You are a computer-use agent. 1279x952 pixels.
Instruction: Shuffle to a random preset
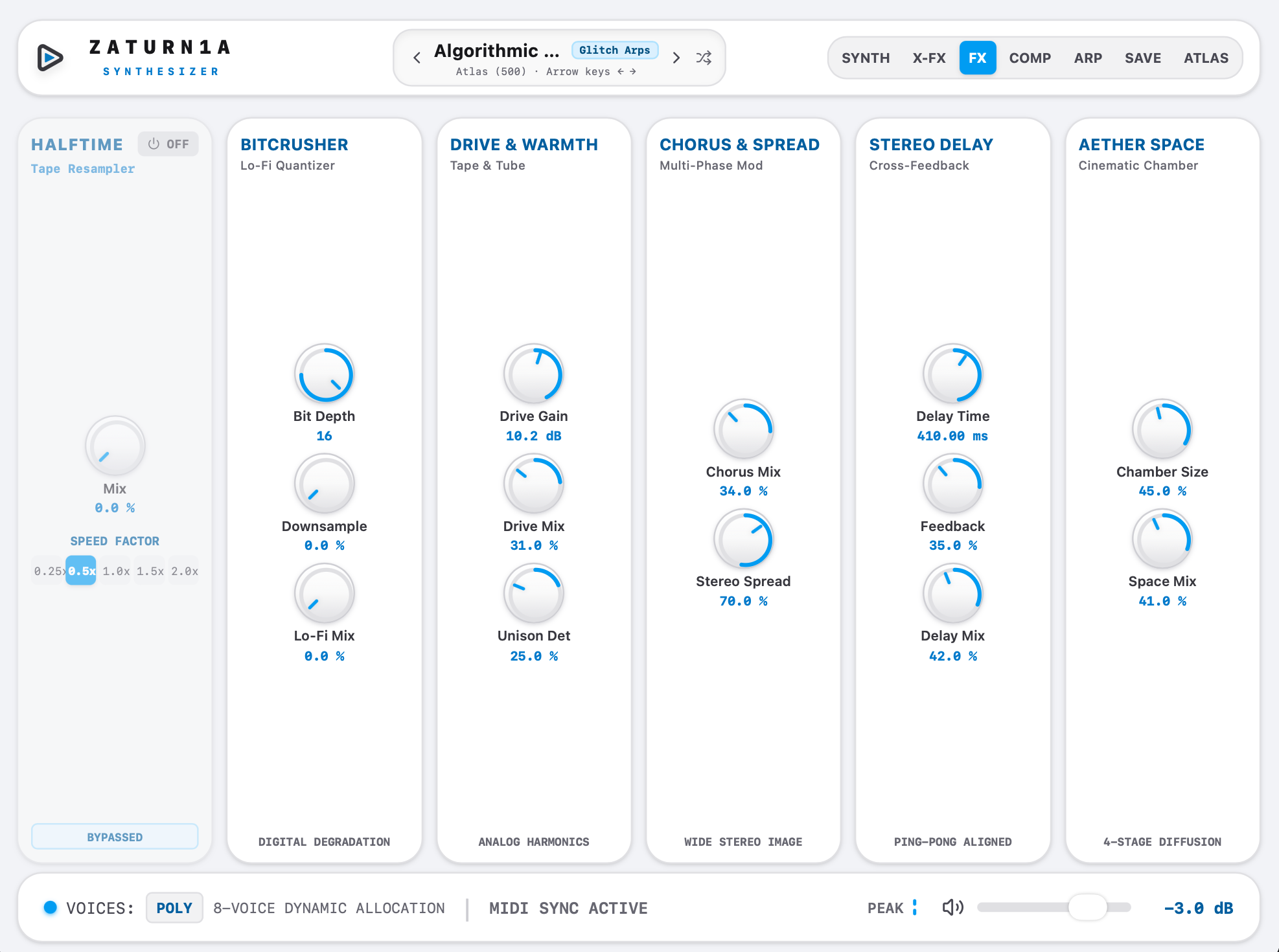(x=704, y=58)
